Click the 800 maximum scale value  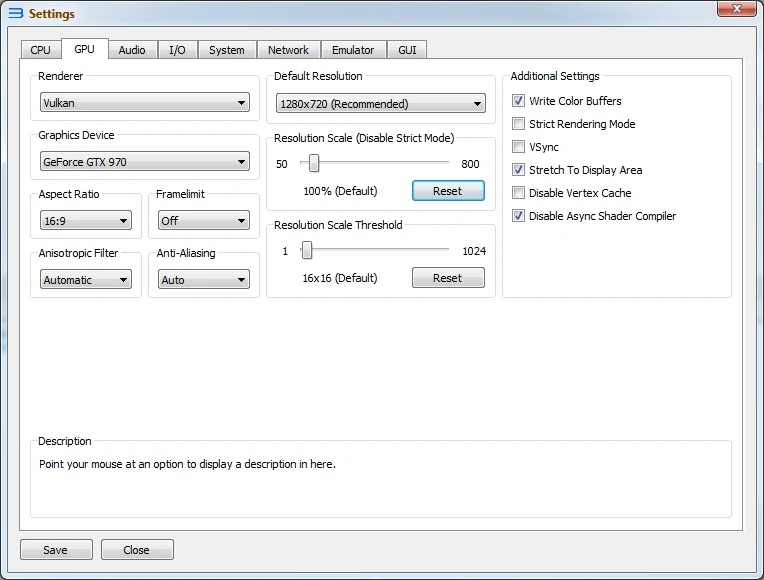click(x=470, y=164)
